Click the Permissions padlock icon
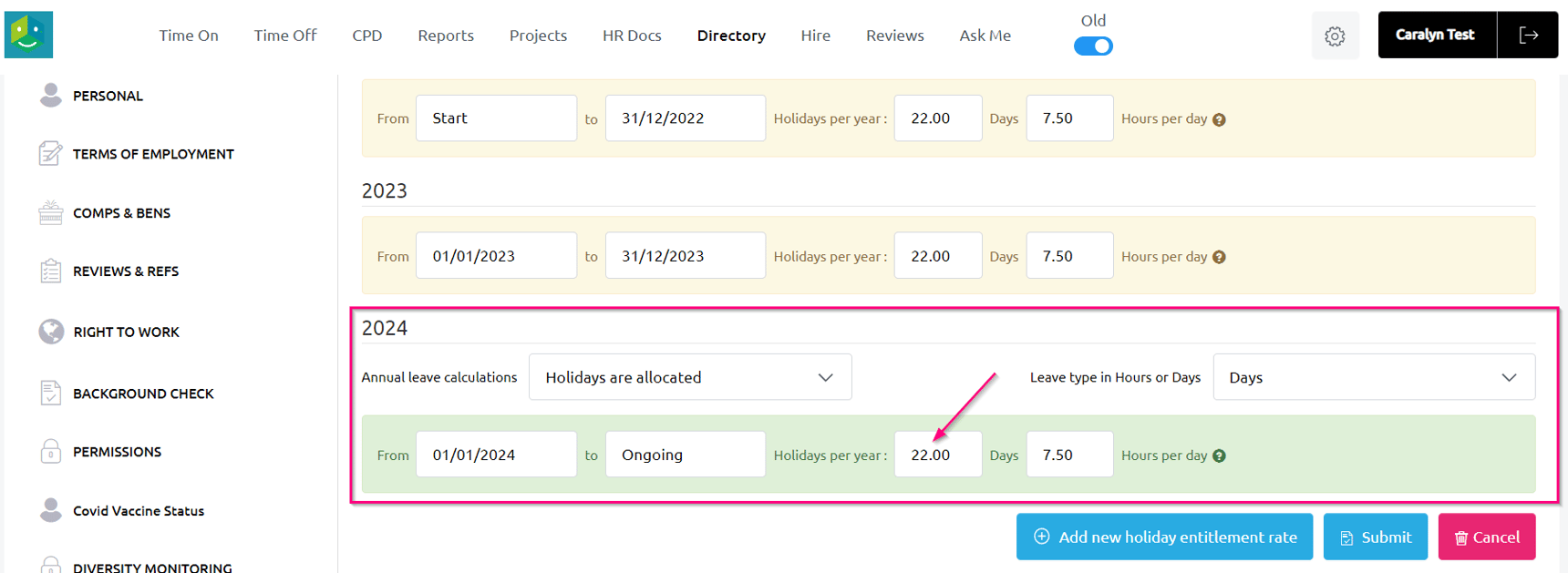The height and width of the screenshot is (573, 1568). [51, 451]
